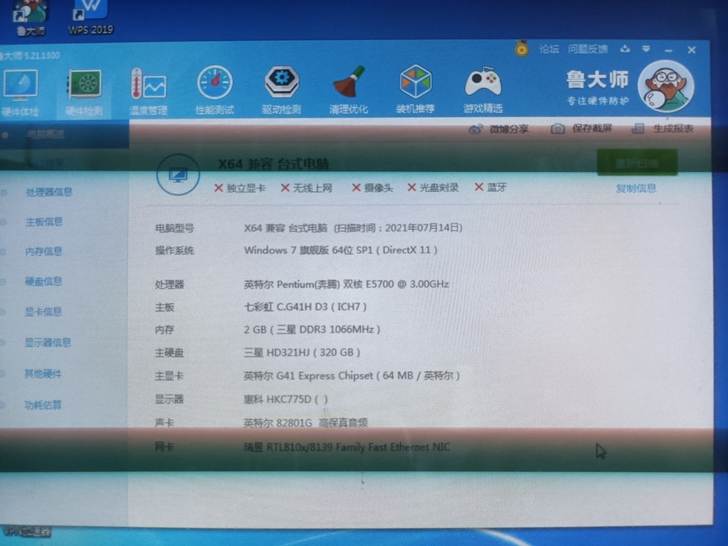Click computer model value X64 兼容 台式电脑

[x=353, y=228]
